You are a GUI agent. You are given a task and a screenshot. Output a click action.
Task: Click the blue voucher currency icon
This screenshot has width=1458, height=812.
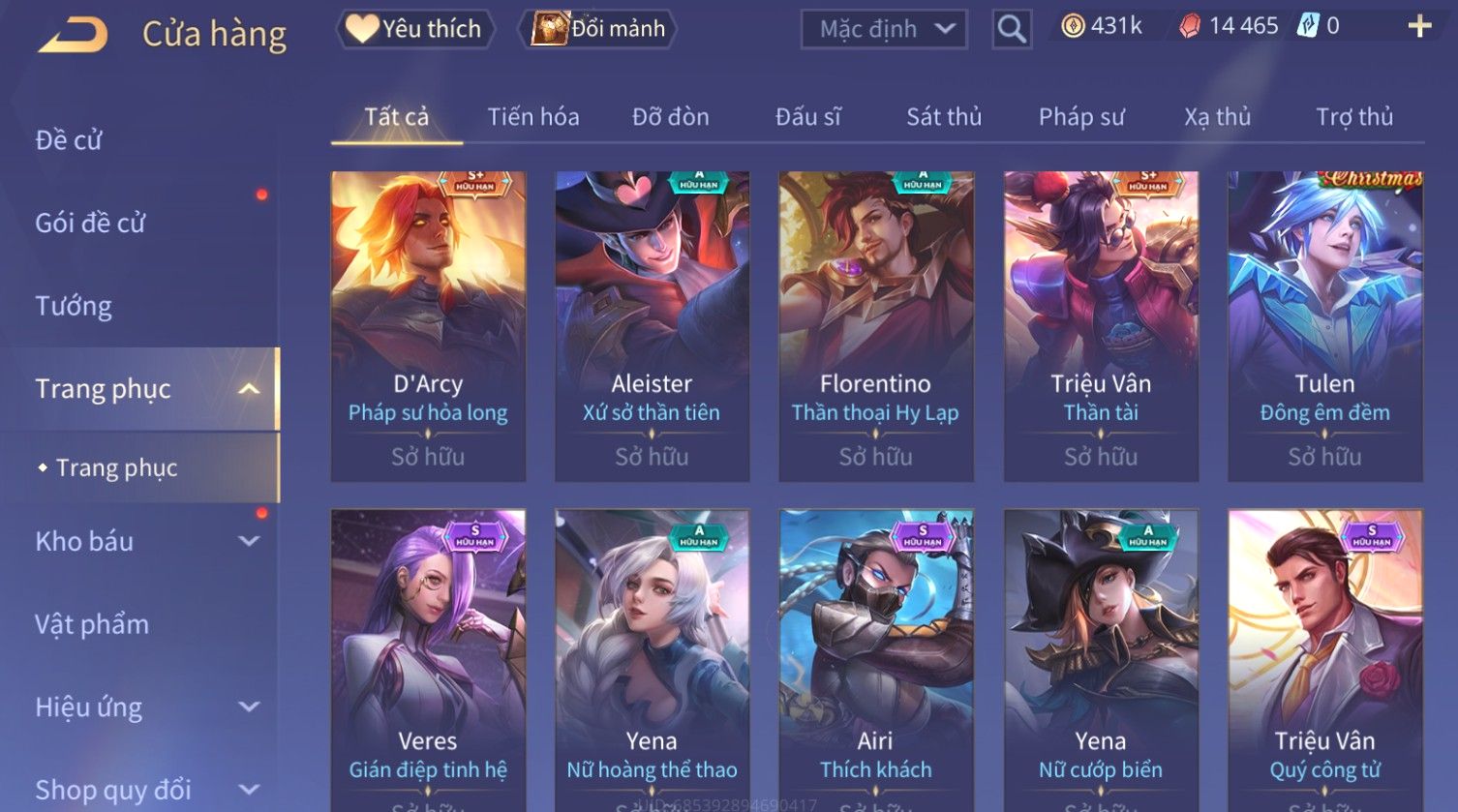tap(1308, 26)
